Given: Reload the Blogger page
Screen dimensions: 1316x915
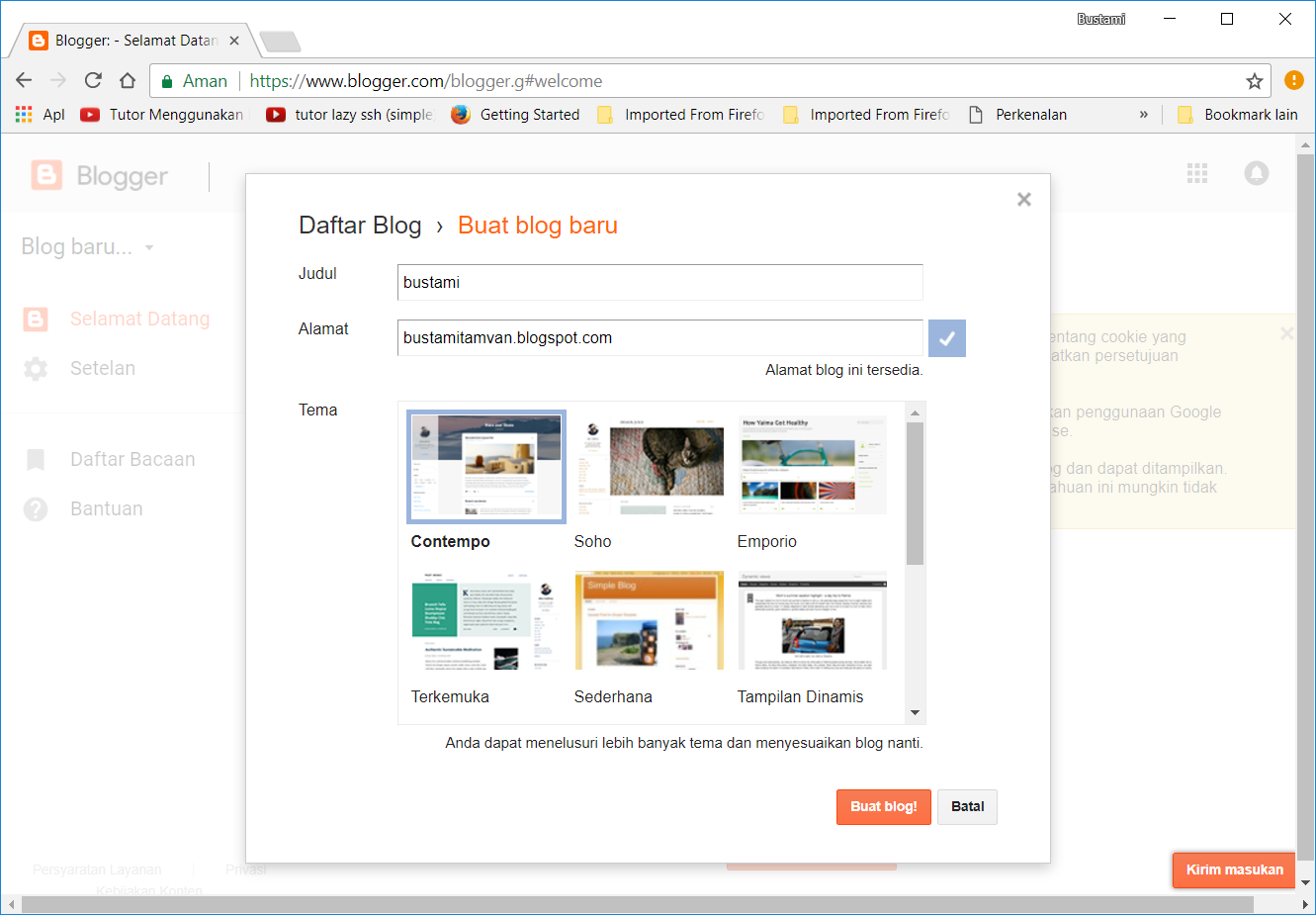Looking at the screenshot, I should 93,81.
